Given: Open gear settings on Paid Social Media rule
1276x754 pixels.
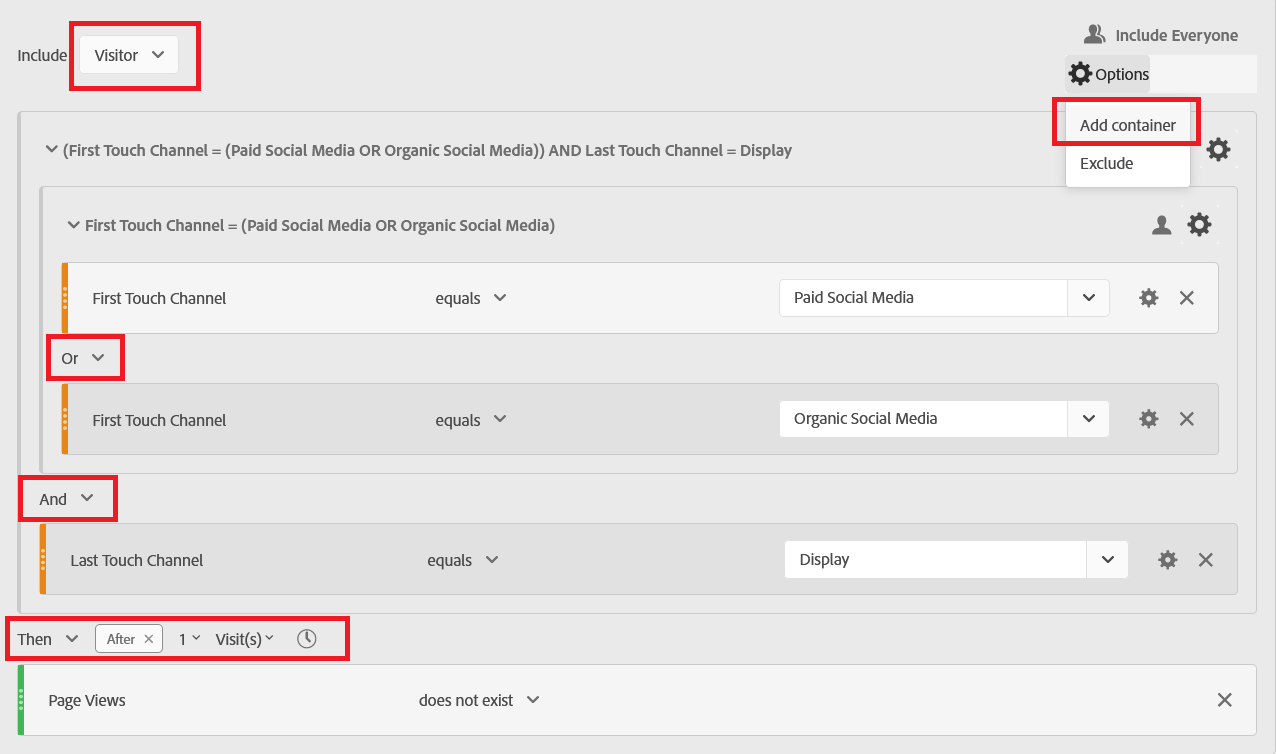Looking at the screenshot, I should (1148, 297).
